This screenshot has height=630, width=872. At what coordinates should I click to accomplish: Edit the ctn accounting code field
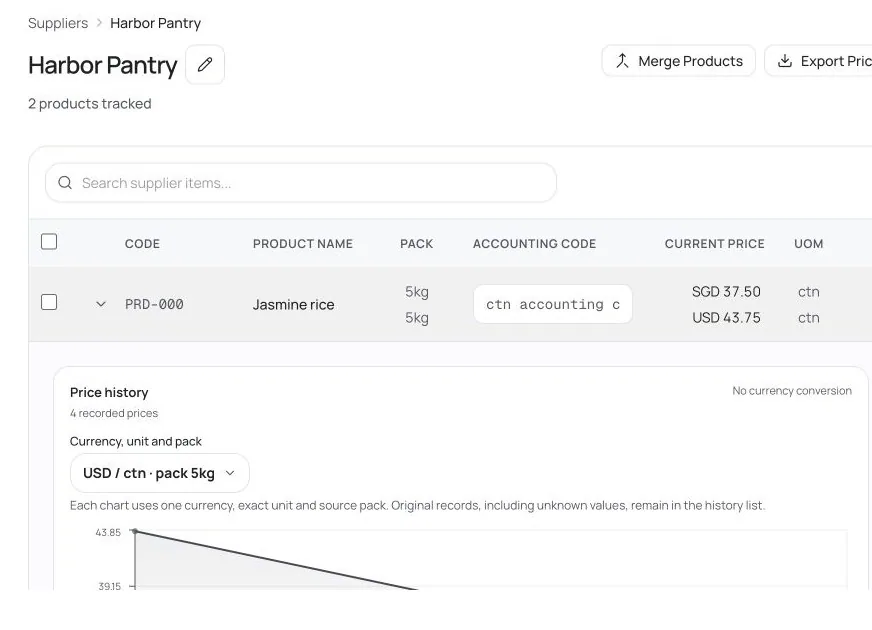point(553,304)
